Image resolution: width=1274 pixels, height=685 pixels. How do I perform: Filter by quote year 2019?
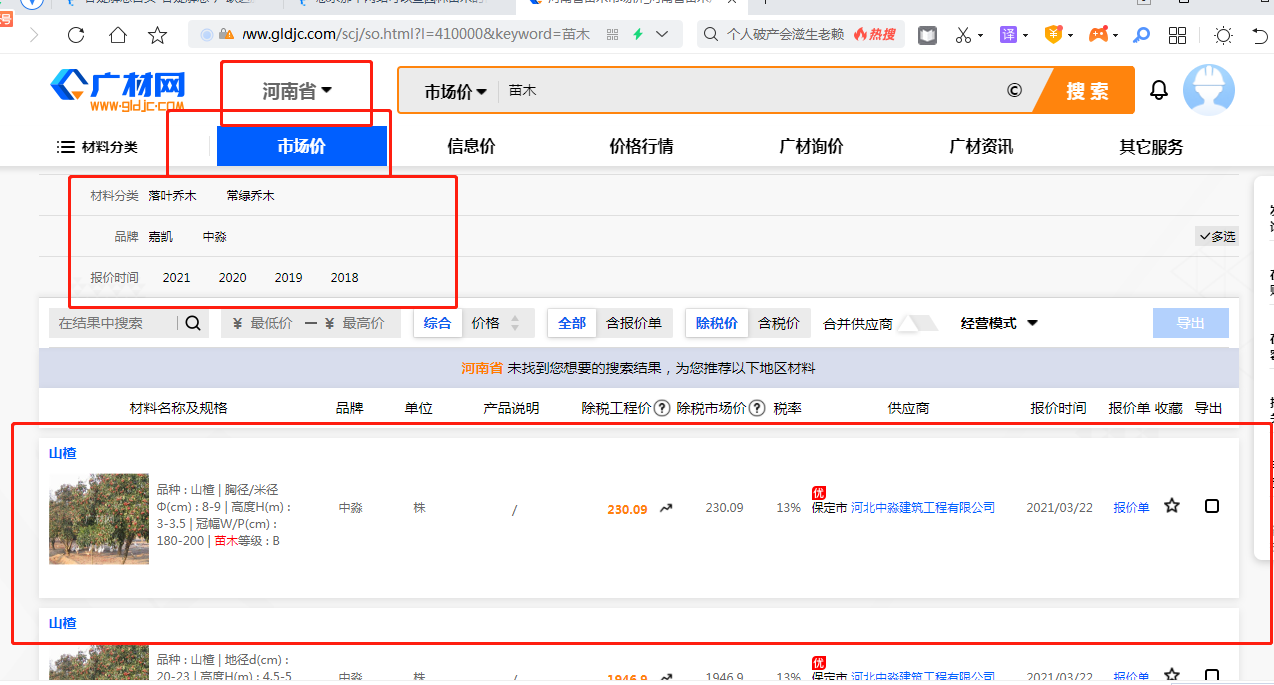pyautogui.click(x=289, y=278)
